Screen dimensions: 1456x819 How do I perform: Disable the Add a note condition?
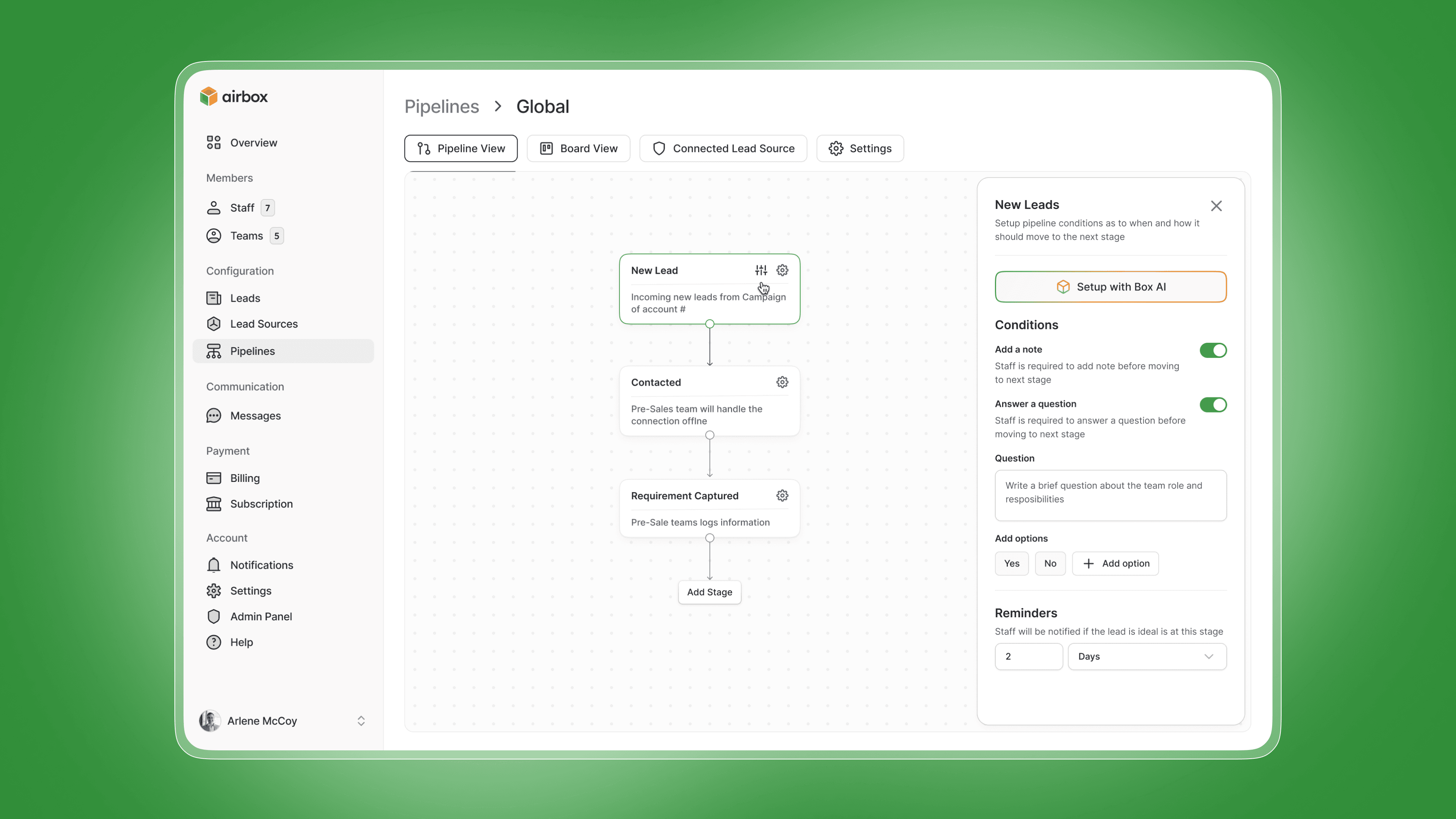pos(1213,350)
